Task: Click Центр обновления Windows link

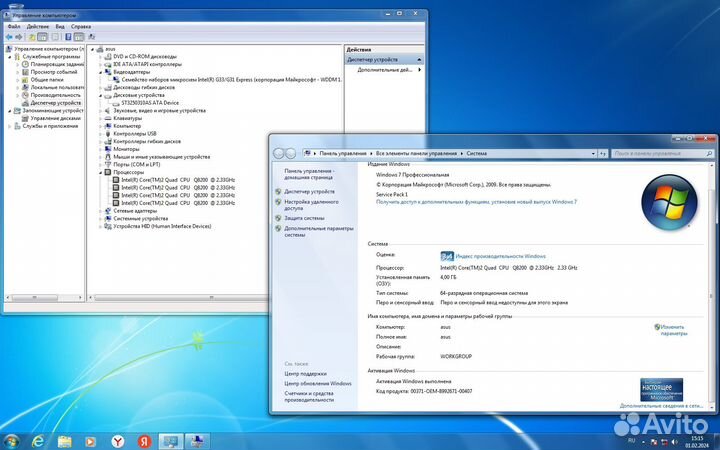Action: pyautogui.click(x=317, y=383)
